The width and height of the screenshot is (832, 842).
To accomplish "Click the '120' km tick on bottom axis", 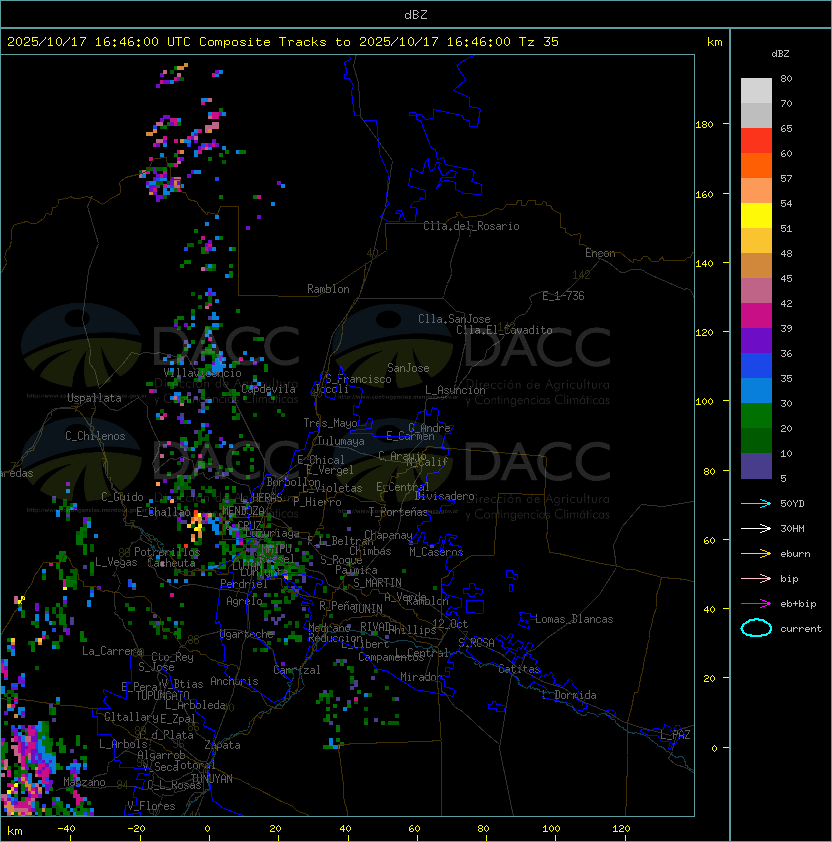I will coord(621,829).
